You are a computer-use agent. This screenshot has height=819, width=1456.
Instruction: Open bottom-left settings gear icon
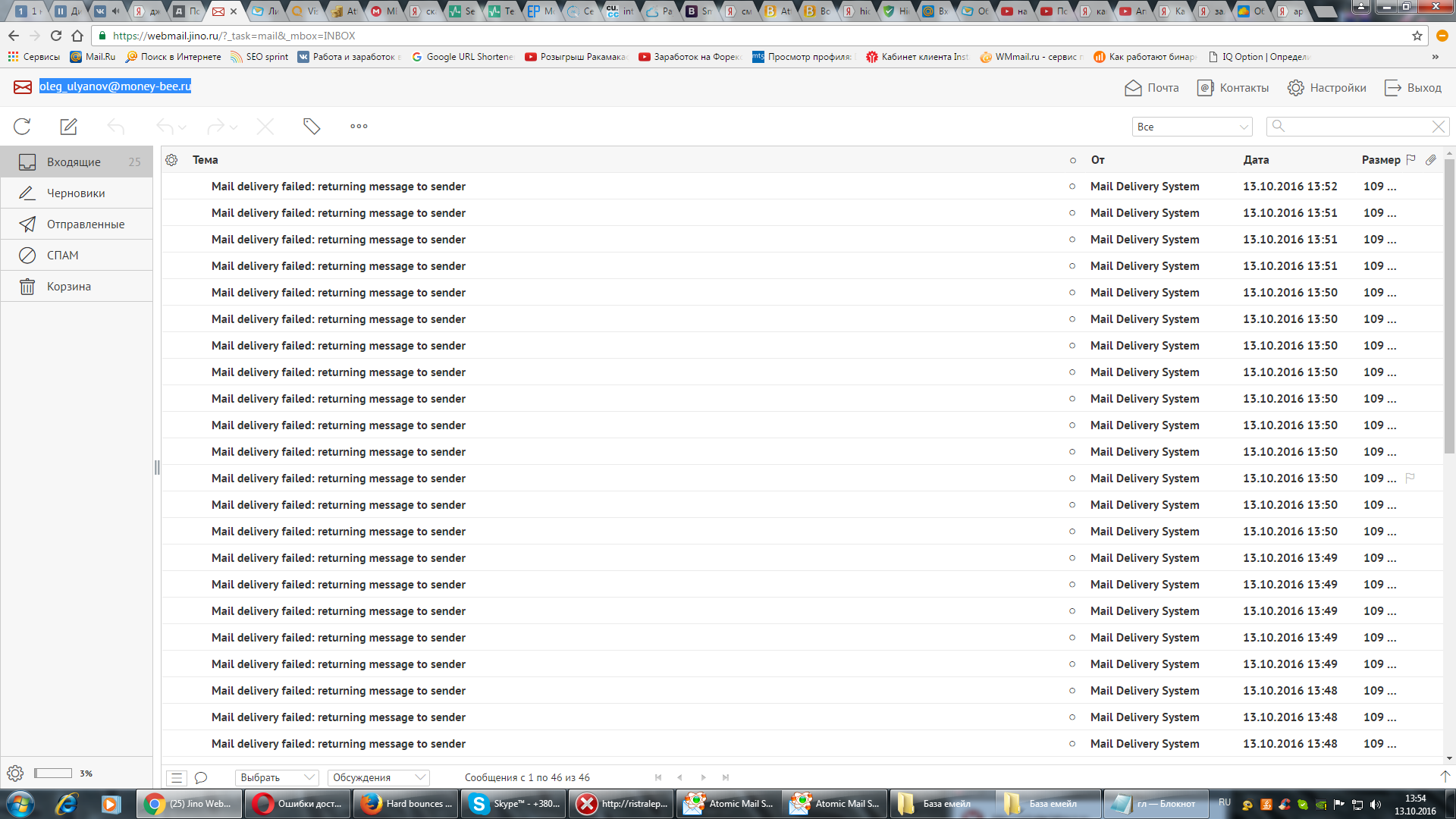coord(15,773)
